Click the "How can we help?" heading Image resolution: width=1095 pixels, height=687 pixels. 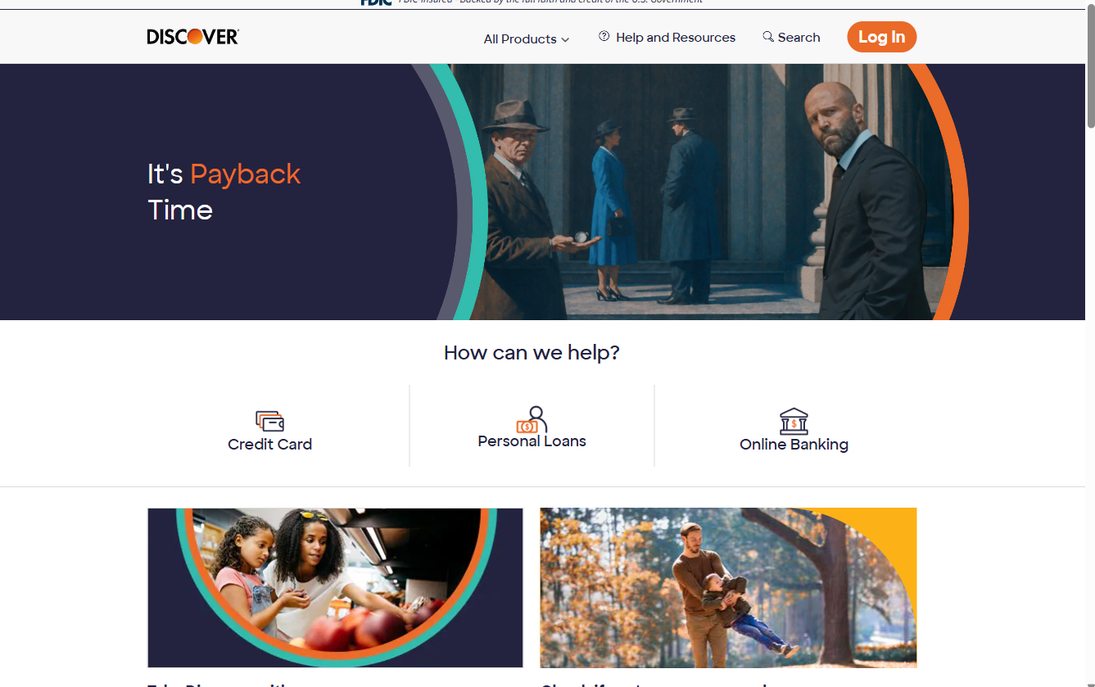pos(531,353)
